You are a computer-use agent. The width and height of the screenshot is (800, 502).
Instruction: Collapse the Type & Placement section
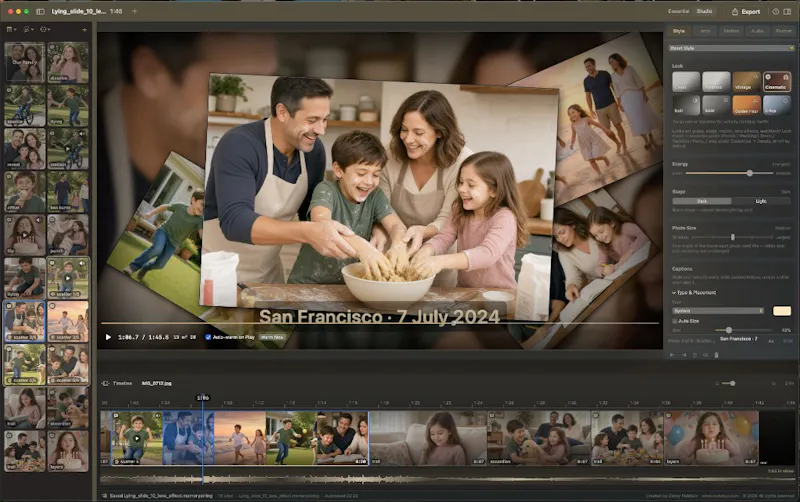694,293
